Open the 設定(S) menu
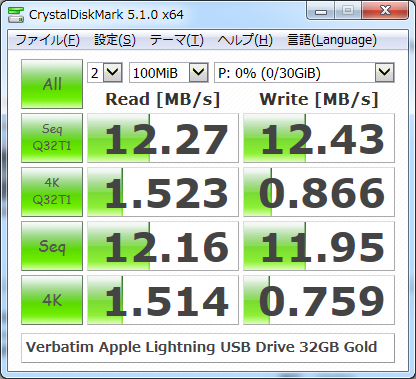Viewport: 416px width, 379px height. pyautogui.click(x=115, y=40)
